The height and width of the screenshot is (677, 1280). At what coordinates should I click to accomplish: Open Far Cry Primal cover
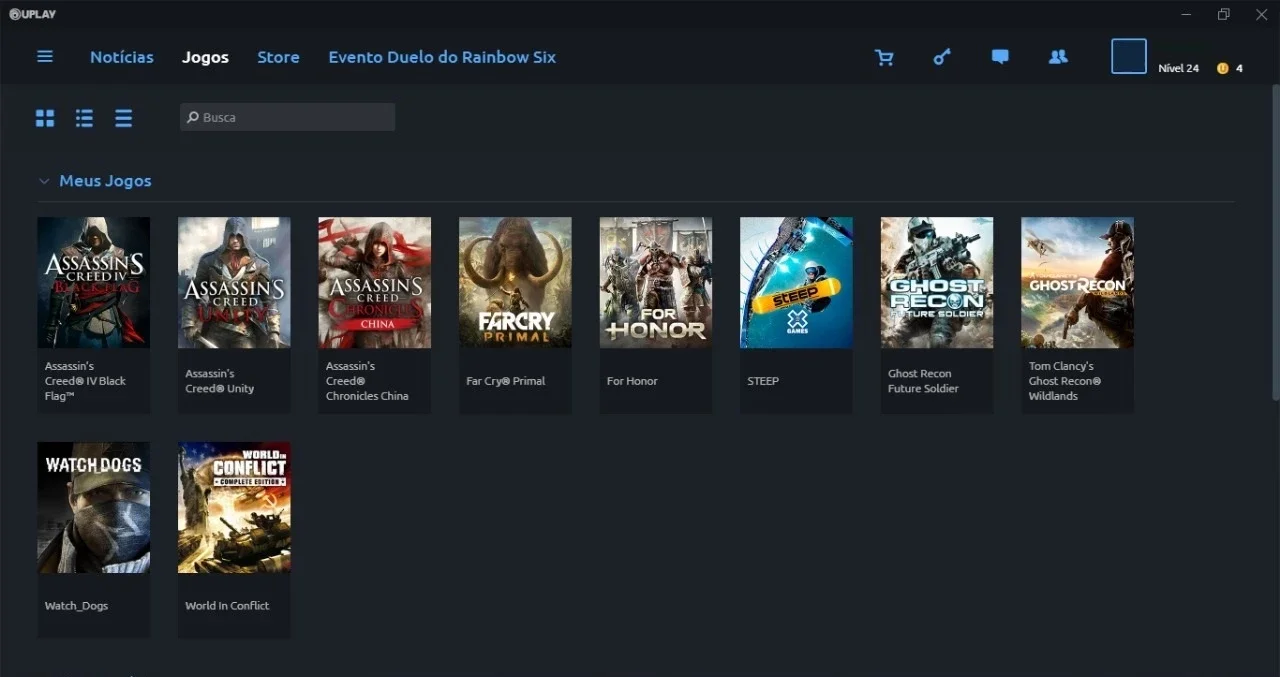click(x=515, y=282)
